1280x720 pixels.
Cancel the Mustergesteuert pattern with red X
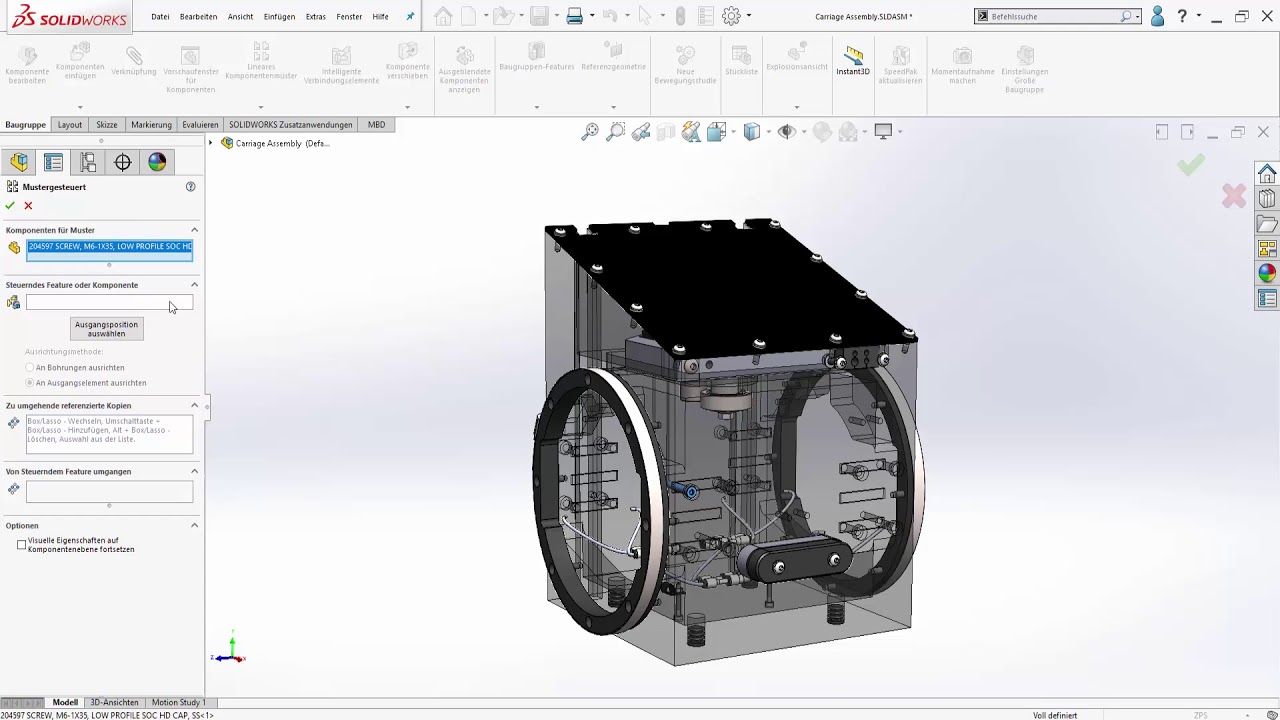[28, 205]
